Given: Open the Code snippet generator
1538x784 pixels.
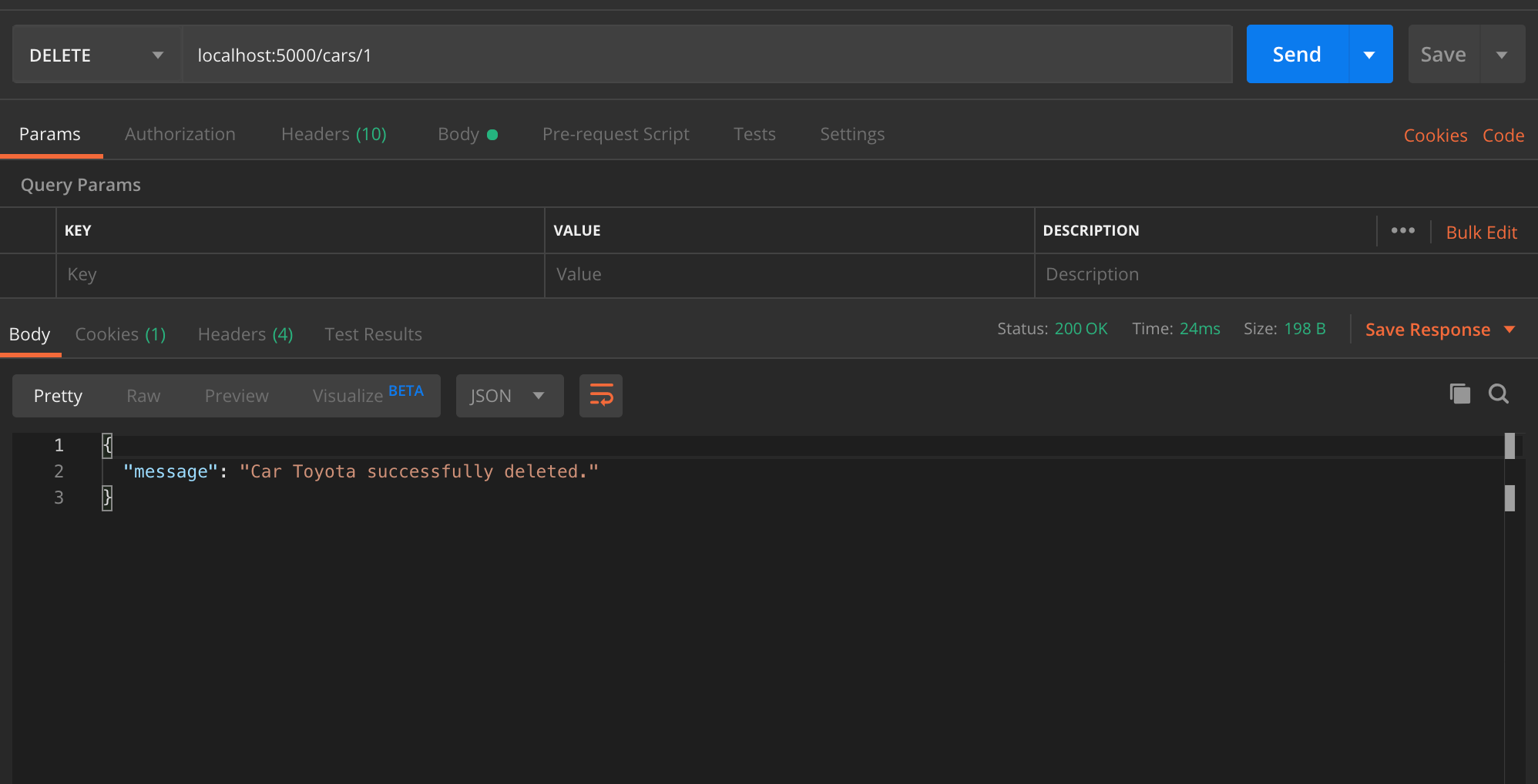Looking at the screenshot, I should [1503, 135].
